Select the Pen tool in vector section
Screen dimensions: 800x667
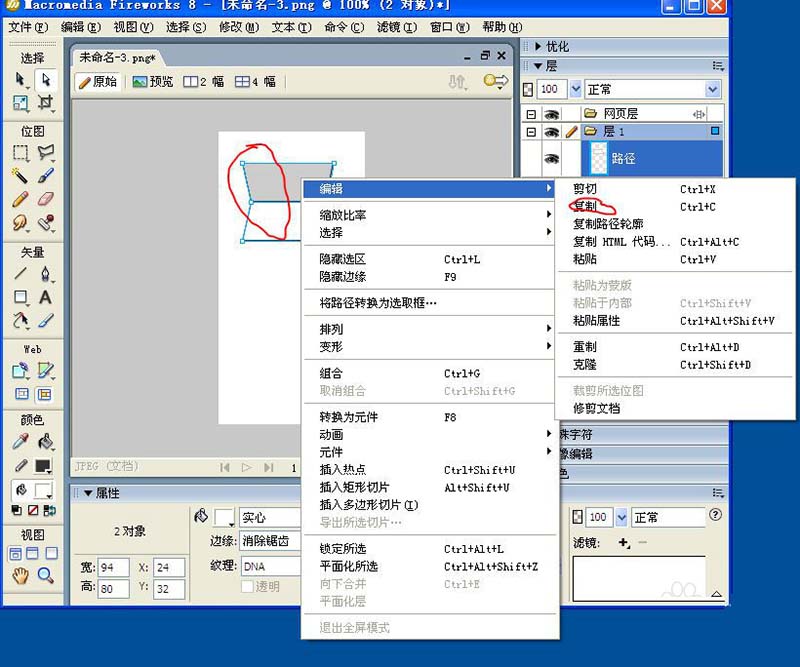tap(46, 274)
